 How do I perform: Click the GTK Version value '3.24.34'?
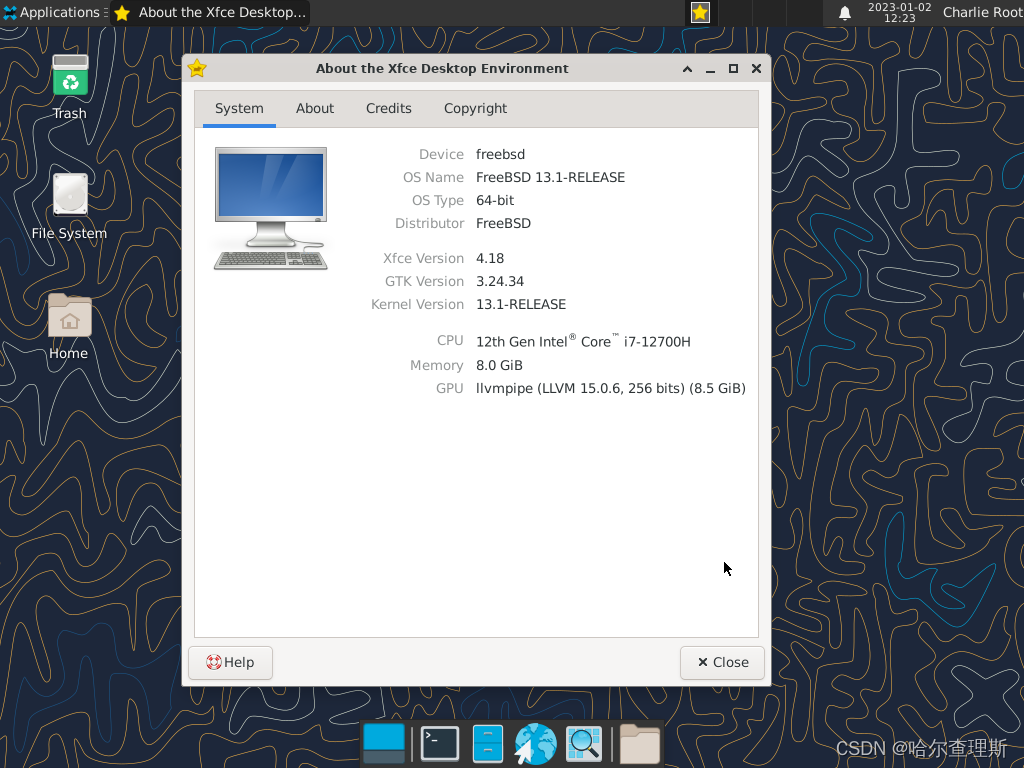tap(500, 281)
